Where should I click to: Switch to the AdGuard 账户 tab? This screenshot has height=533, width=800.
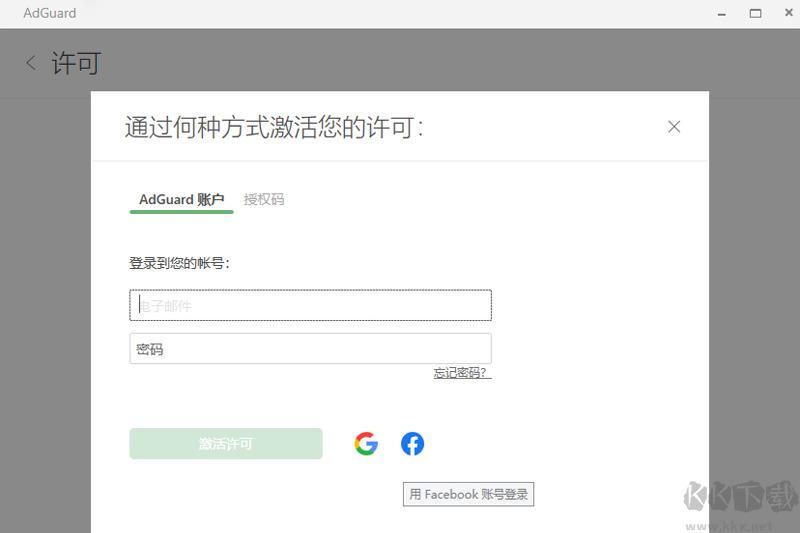coord(181,199)
